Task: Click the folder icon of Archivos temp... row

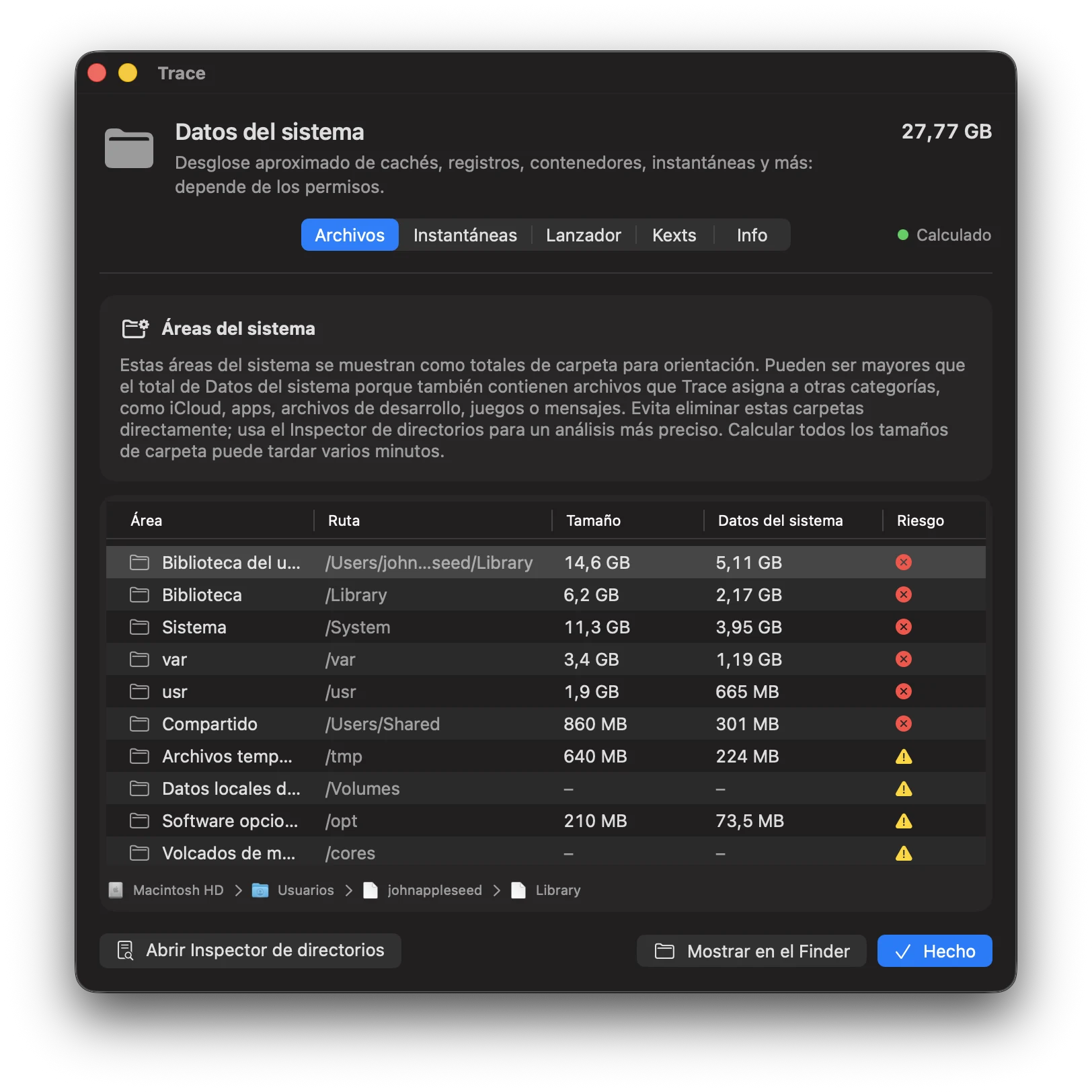Action: (x=139, y=756)
